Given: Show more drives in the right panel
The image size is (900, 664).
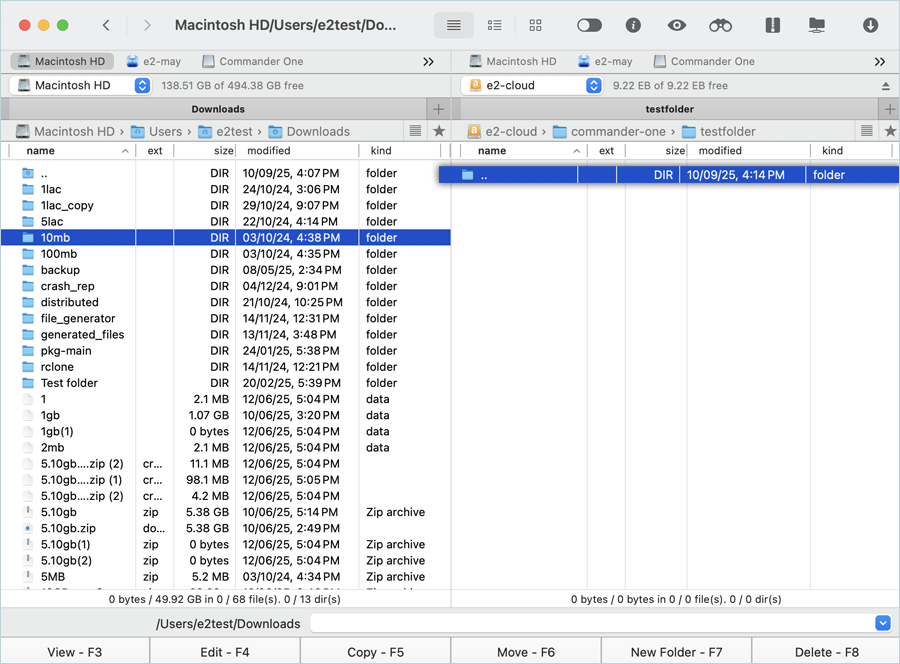Looking at the screenshot, I should click(880, 61).
